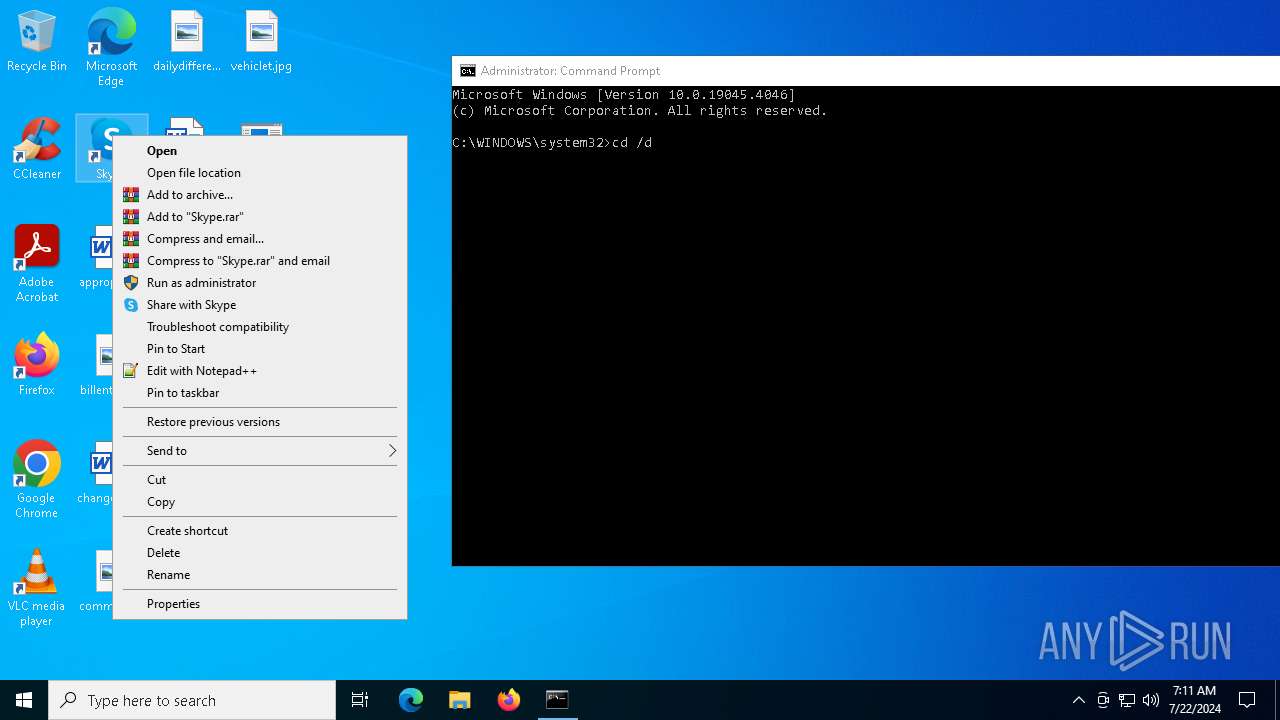Open volume control tray icon
Screen dimensions: 1280x720
click(1151, 700)
